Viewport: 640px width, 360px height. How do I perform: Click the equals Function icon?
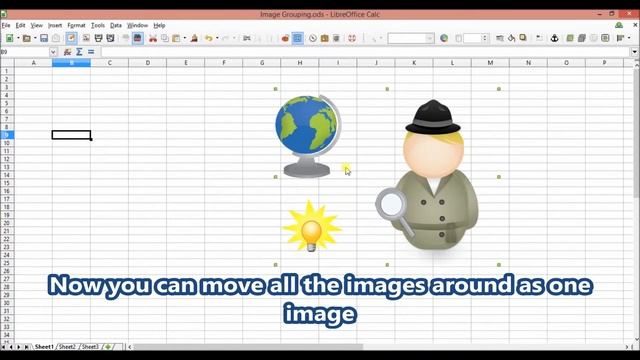[91, 52]
